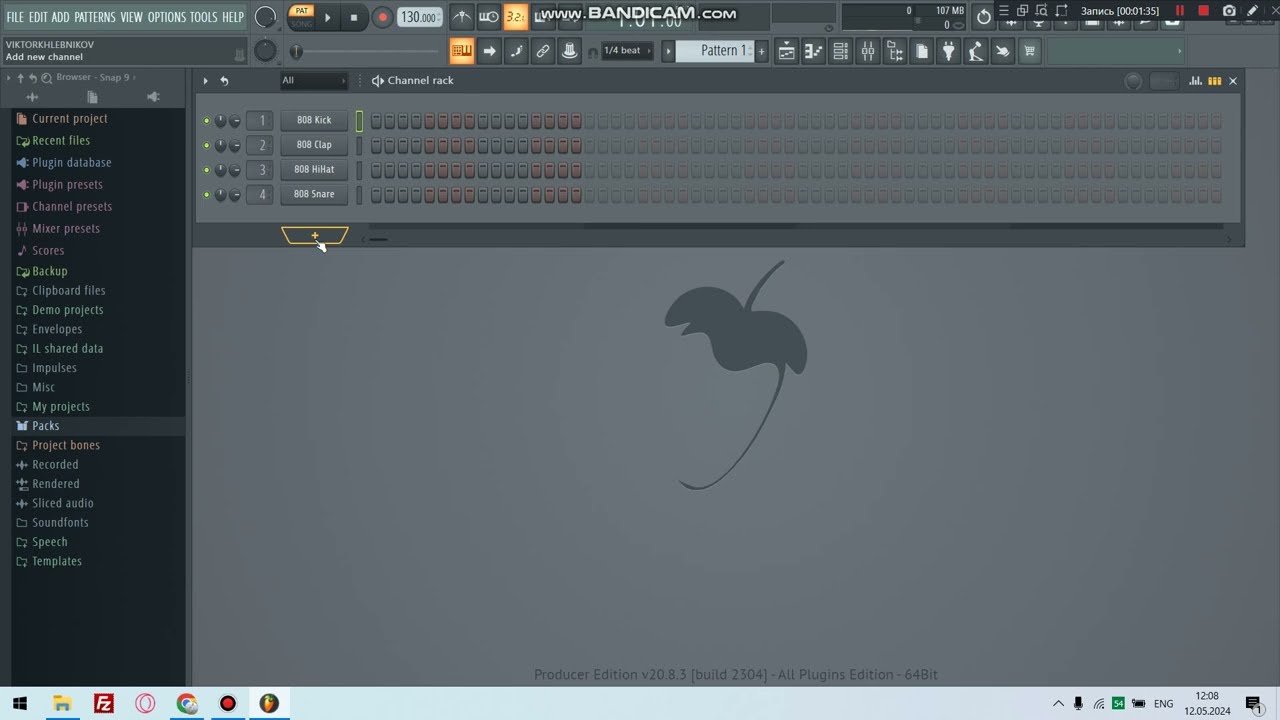
Task: Click the fifth step of 808 Snare
Action: [x=430, y=195]
